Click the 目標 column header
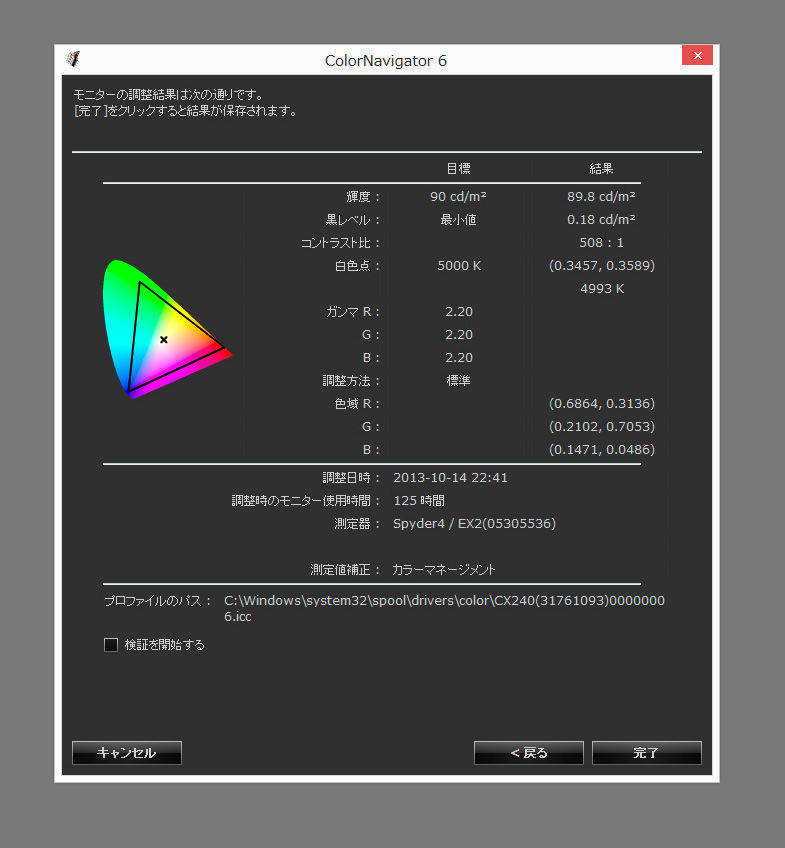The image size is (785, 848). 458,169
